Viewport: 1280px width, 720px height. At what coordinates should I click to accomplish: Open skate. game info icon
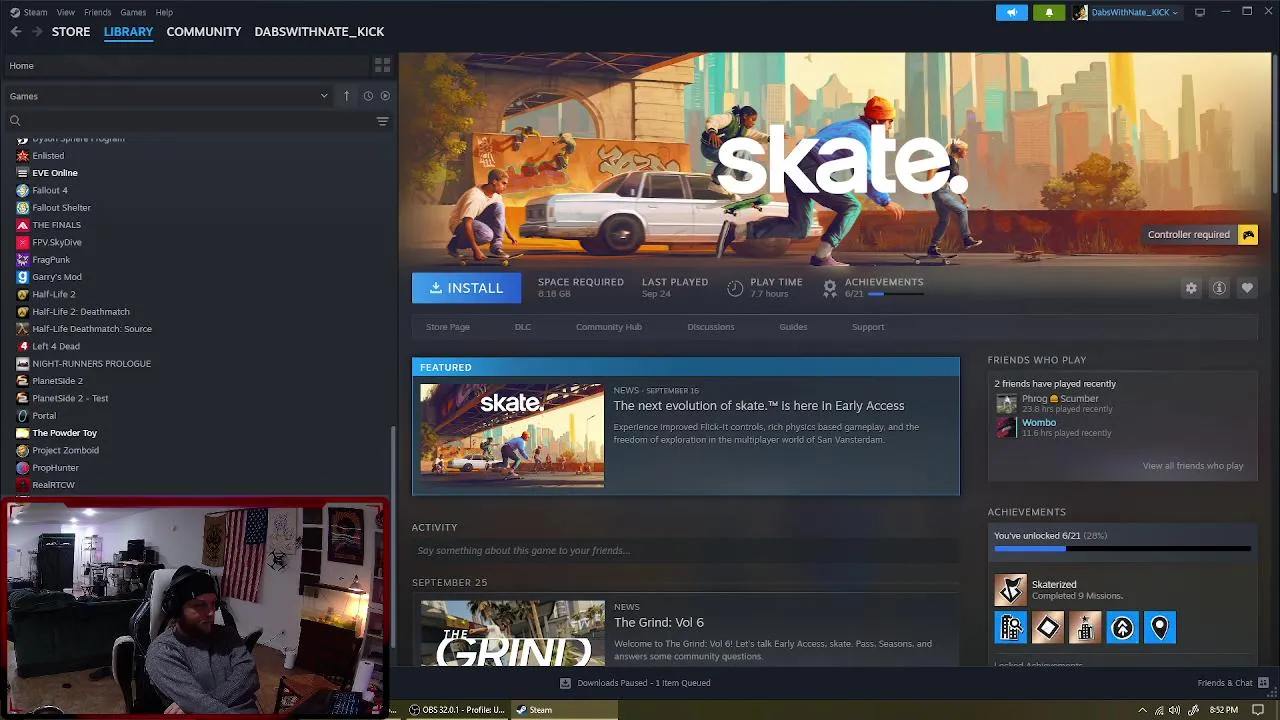point(1219,288)
